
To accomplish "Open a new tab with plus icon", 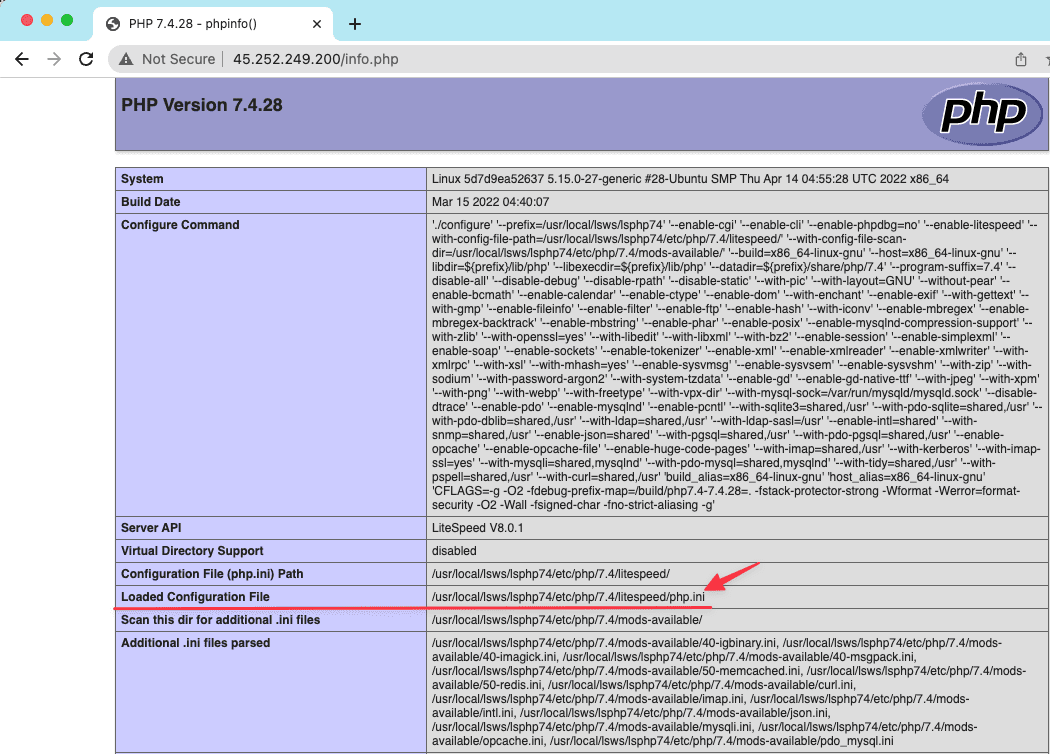I will [354, 24].
